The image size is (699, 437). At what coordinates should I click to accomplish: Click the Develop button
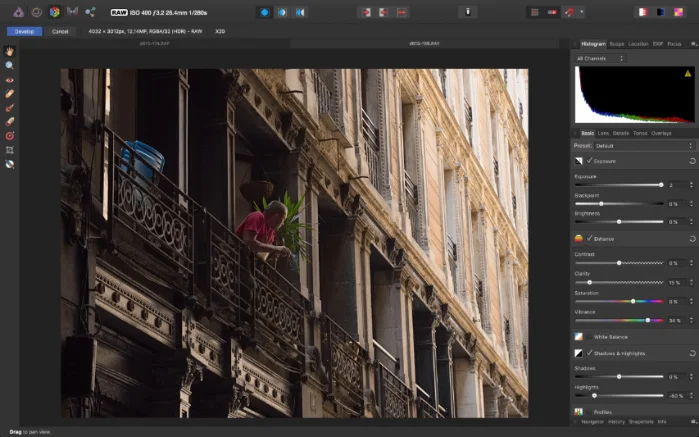click(x=24, y=31)
